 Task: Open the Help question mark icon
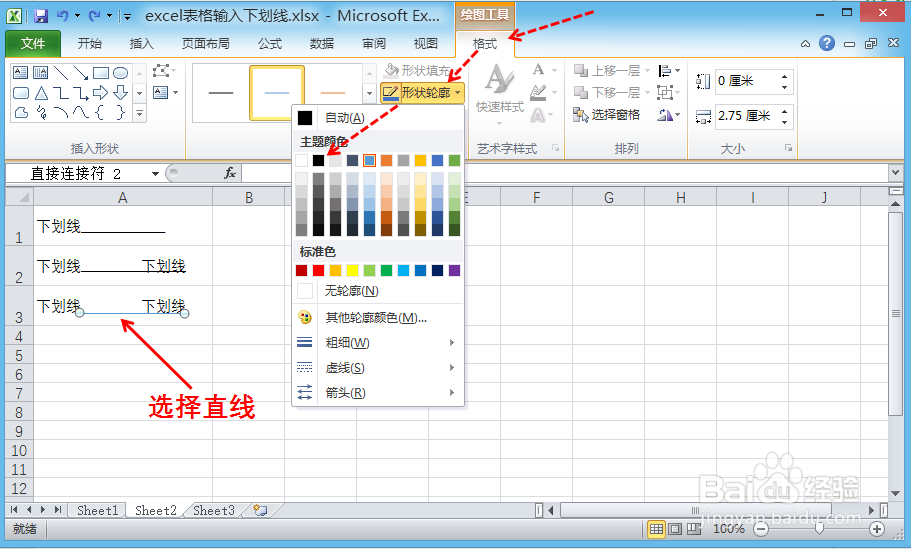click(x=827, y=43)
